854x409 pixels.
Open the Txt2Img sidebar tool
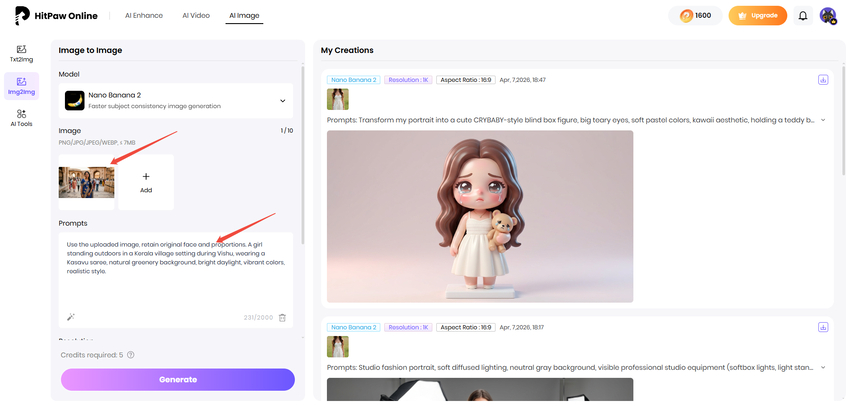pos(21,53)
